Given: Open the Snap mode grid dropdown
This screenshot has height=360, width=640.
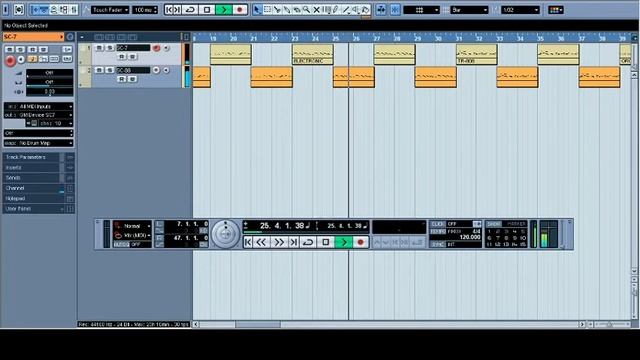Looking at the screenshot, I should click(421, 10).
